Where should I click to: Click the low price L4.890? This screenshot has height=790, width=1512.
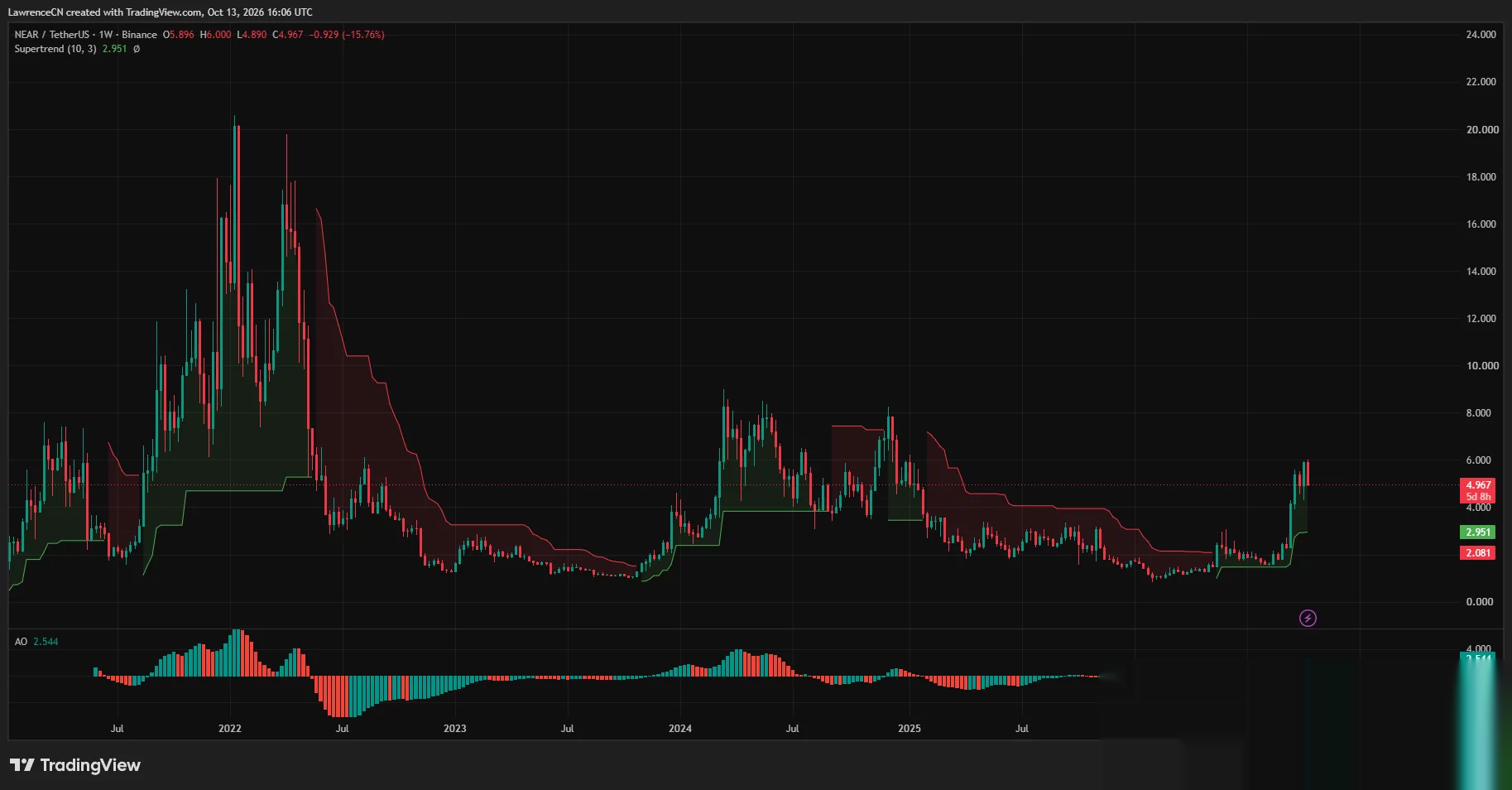252,35
